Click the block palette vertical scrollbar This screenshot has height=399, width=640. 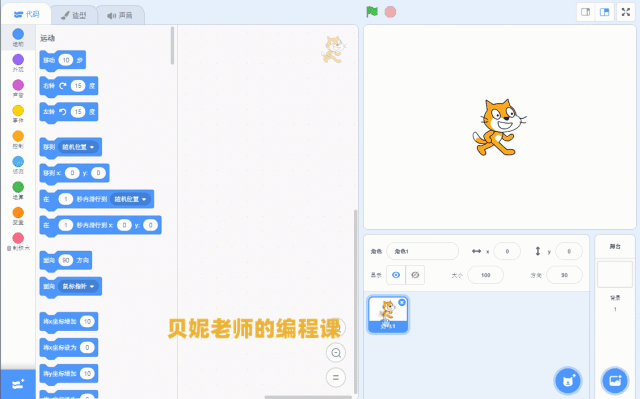tap(173, 45)
